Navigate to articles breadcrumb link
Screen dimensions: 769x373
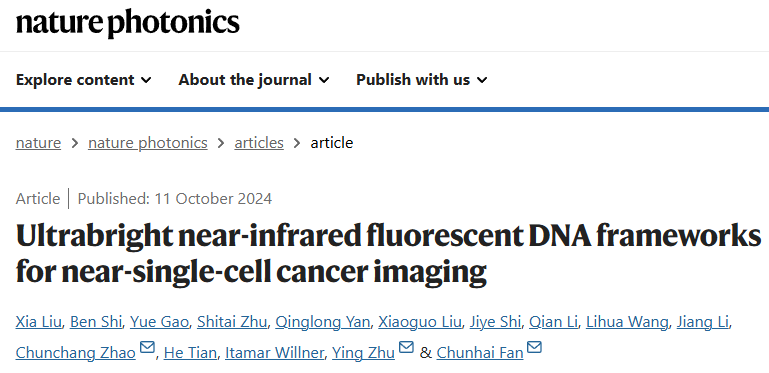coord(259,143)
